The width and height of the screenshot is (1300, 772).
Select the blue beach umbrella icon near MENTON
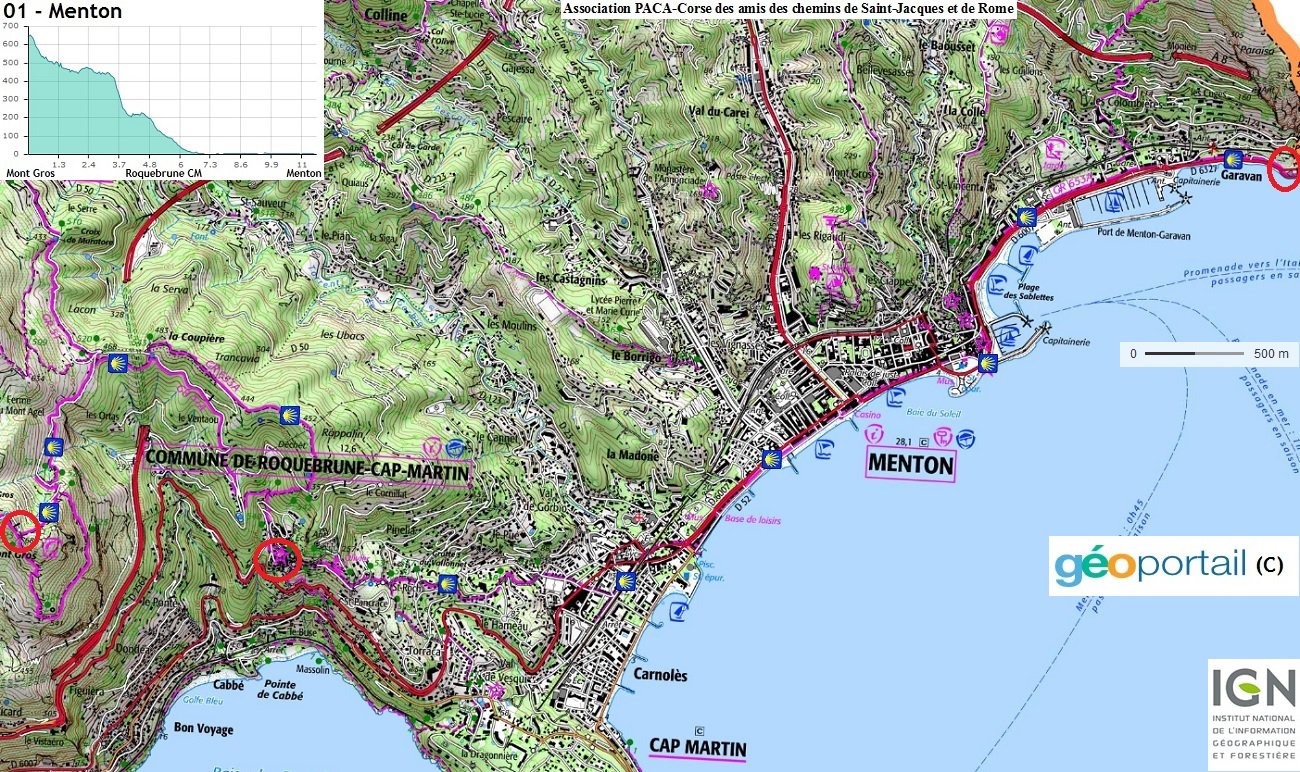tap(965, 437)
